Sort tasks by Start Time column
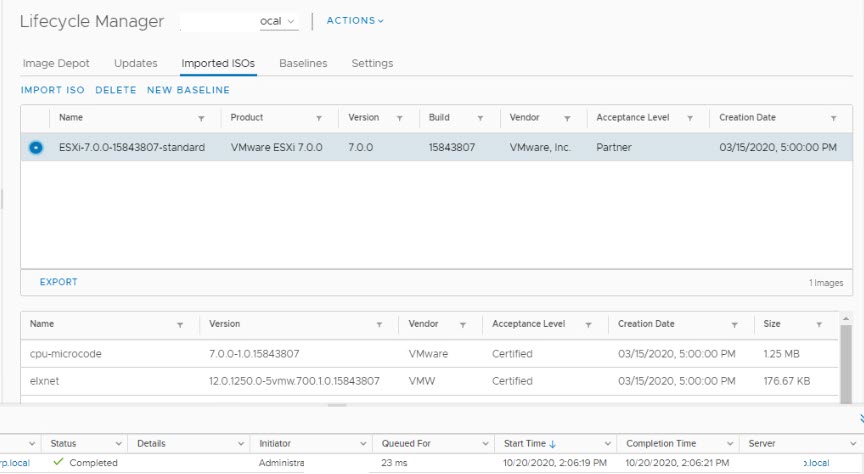Viewport: 864px width, 474px height. point(530,443)
